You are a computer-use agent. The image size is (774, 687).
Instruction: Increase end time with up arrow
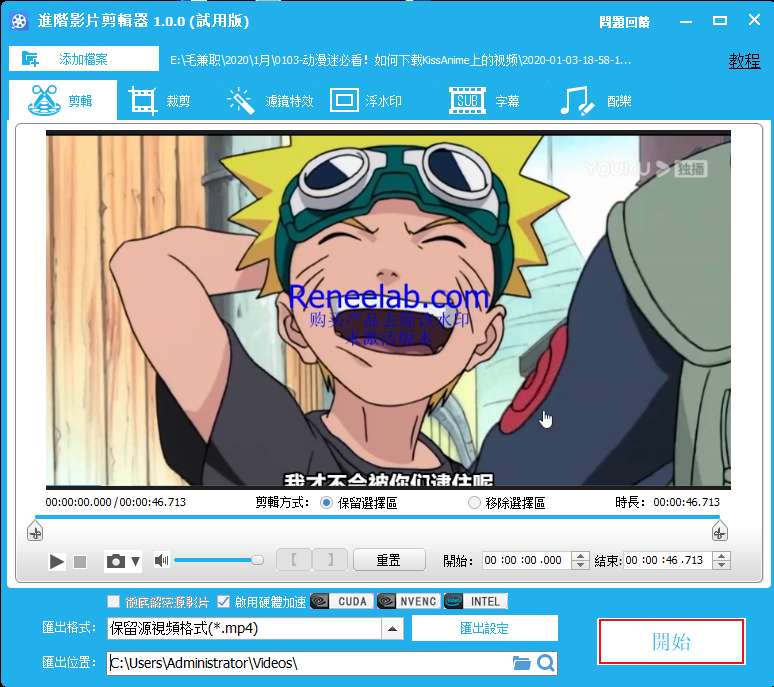[722, 556]
